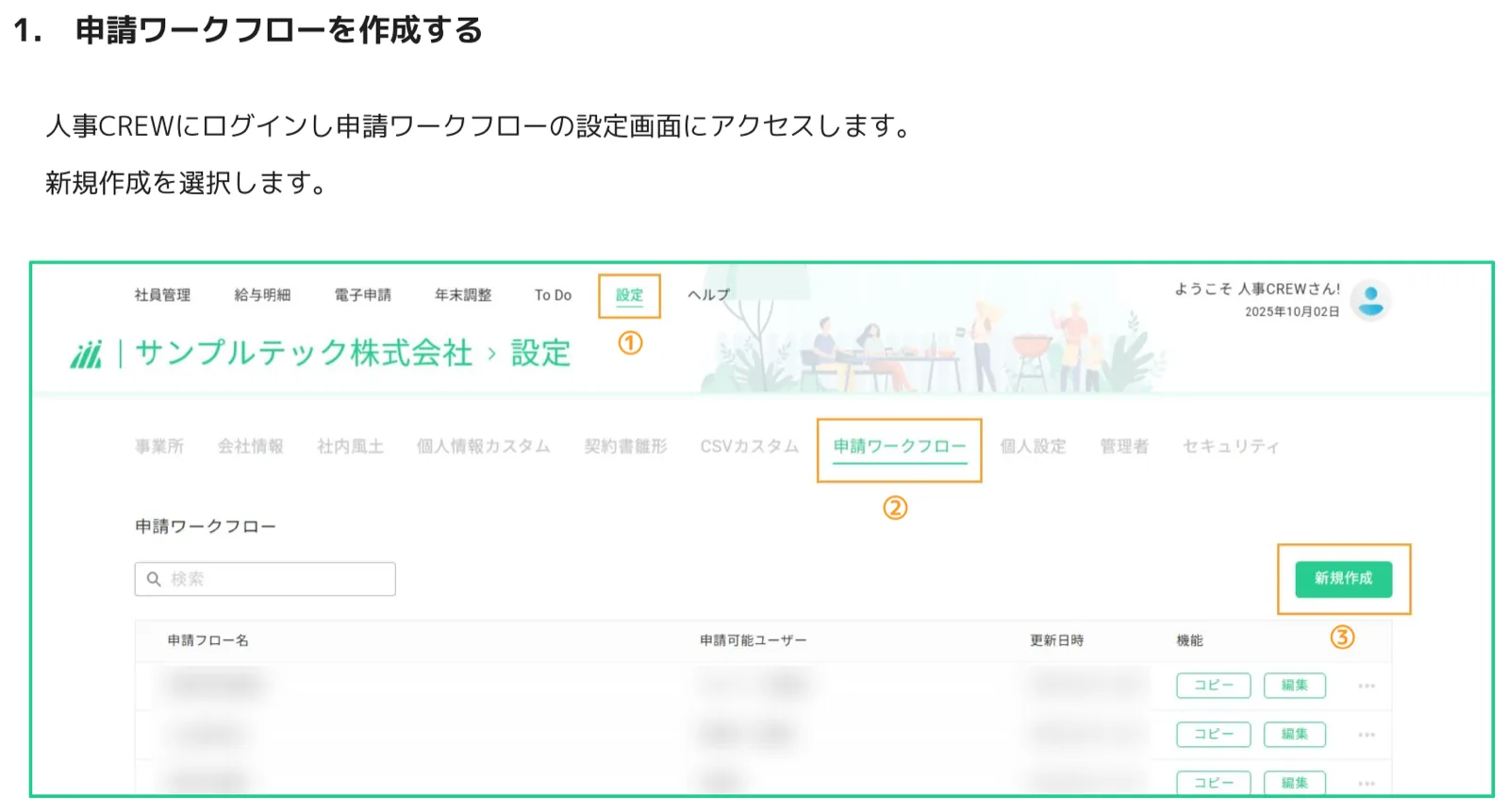1509x812 pixels.
Task: Switch to the セキュリティ tab
Action: pyautogui.click(x=1231, y=446)
